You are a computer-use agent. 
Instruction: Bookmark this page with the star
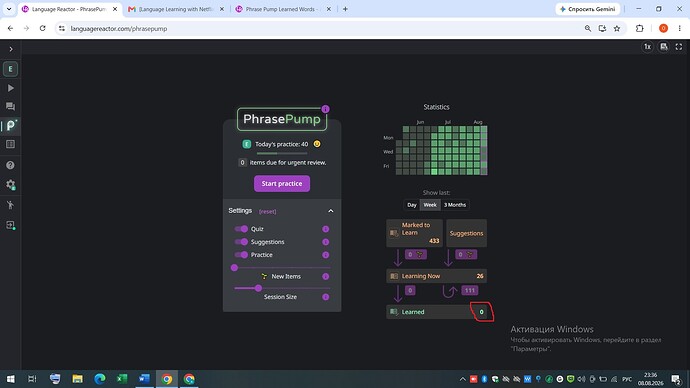617,29
